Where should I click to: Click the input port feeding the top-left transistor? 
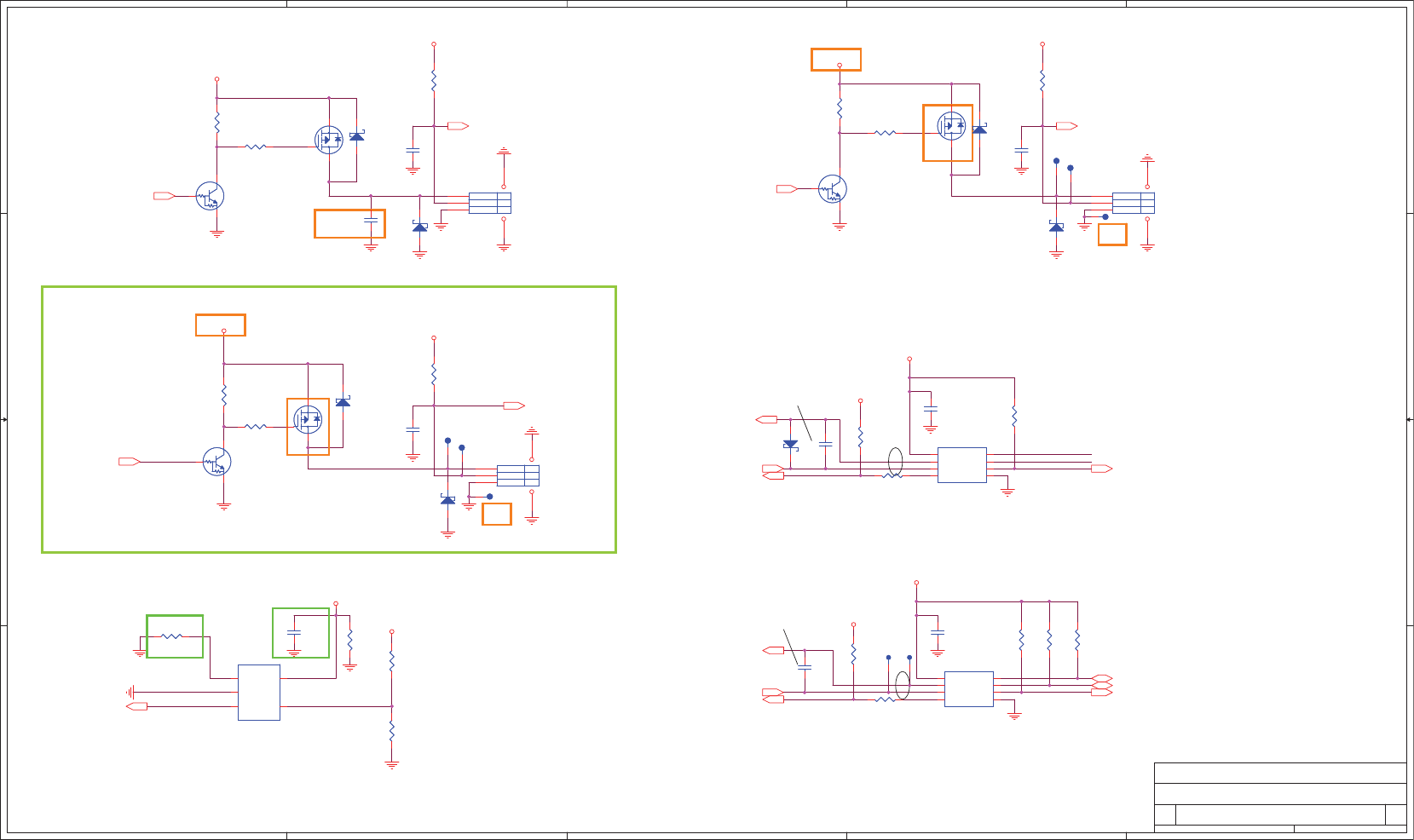point(164,196)
